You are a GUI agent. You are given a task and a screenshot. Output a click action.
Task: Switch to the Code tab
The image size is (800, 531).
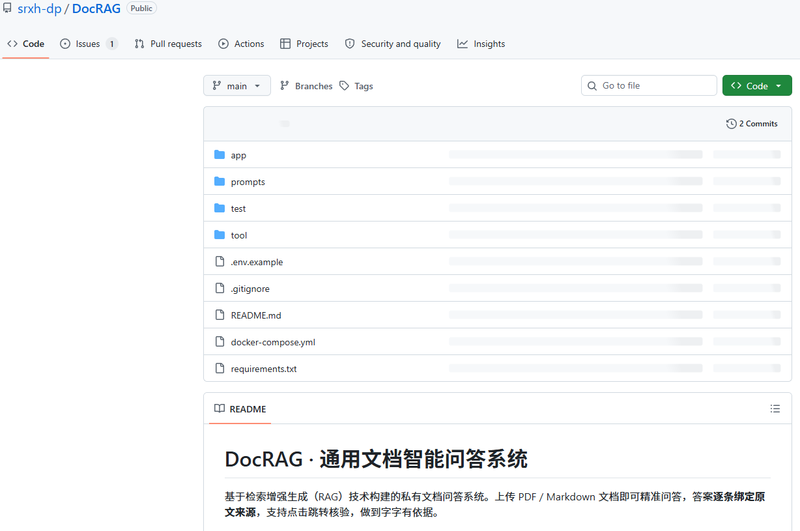tap(26, 44)
